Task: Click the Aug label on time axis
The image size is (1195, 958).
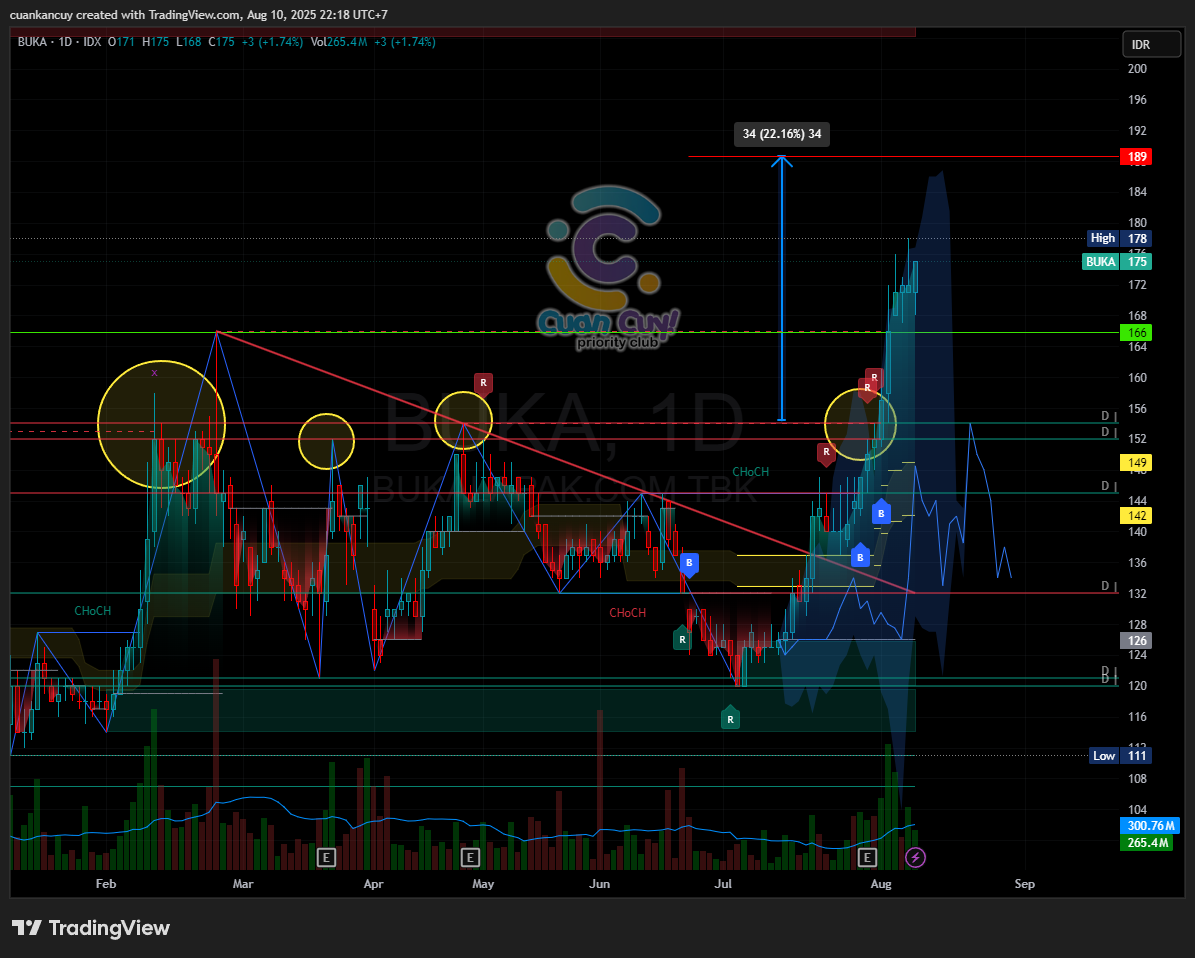Action: tap(881, 884)
